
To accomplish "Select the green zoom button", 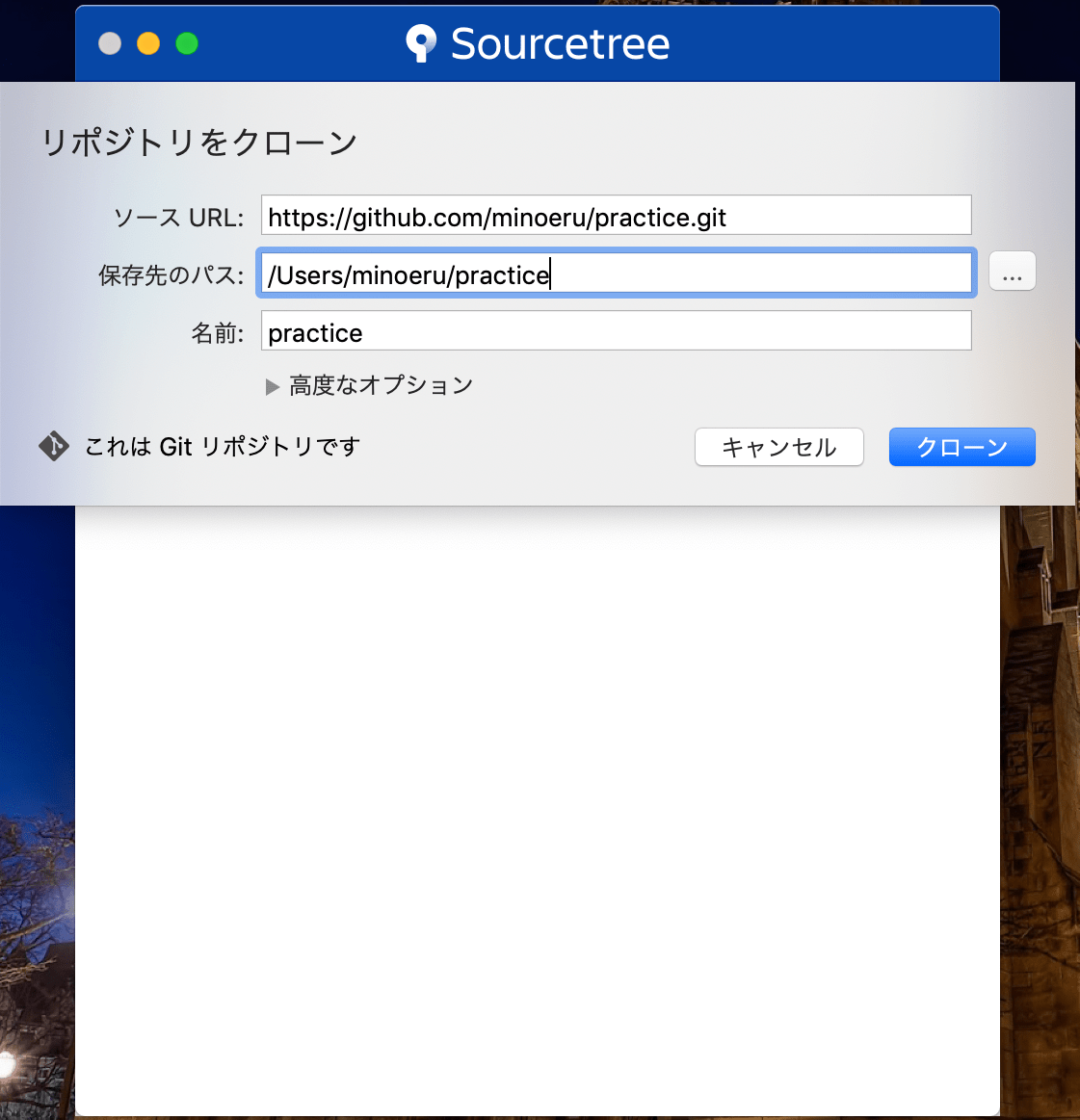I will click(x=187, y=43).
